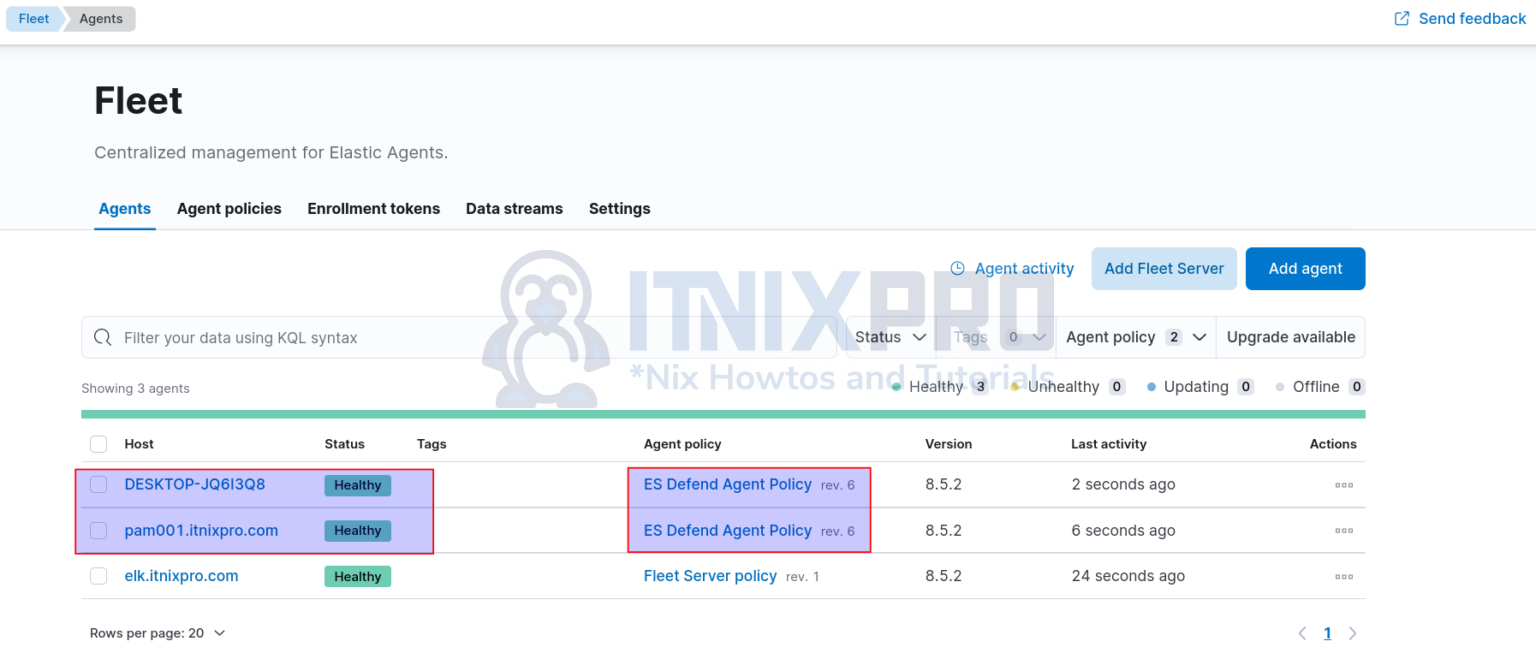This screenshot has width=1536, height=659.
Task: Expand the Agent policy filter dropdown
Action: click(1135, 337)
